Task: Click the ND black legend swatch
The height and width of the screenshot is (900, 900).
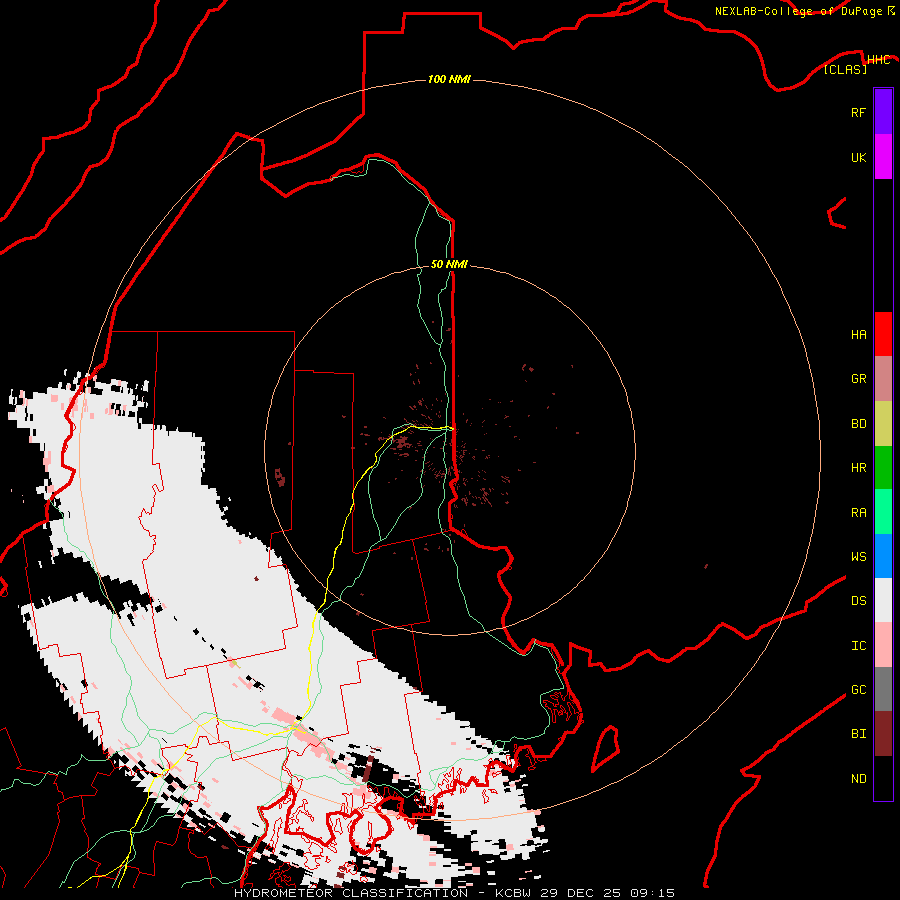Action: (883, 778)
